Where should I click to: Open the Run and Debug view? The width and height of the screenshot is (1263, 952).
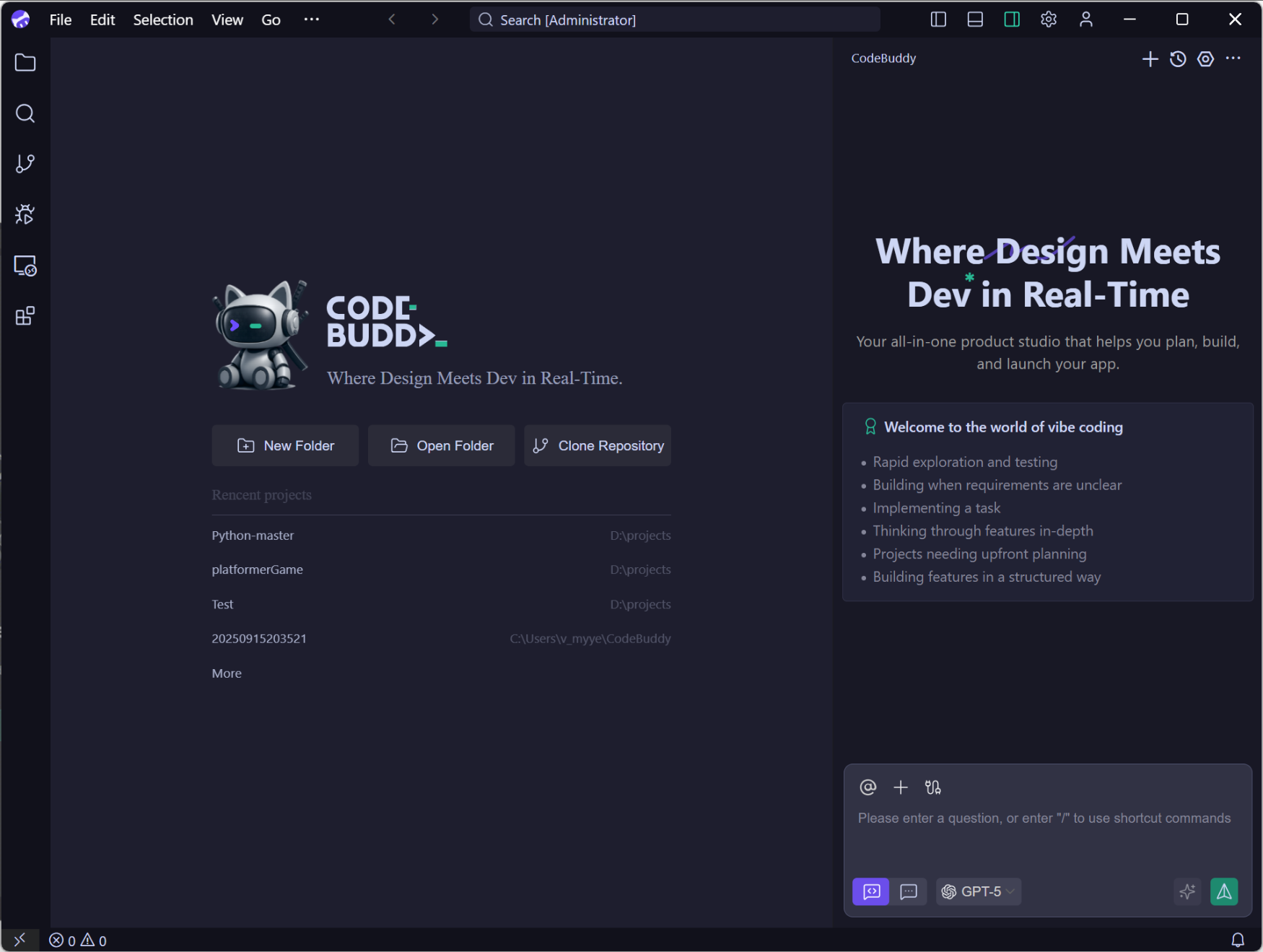click(25, 214)
